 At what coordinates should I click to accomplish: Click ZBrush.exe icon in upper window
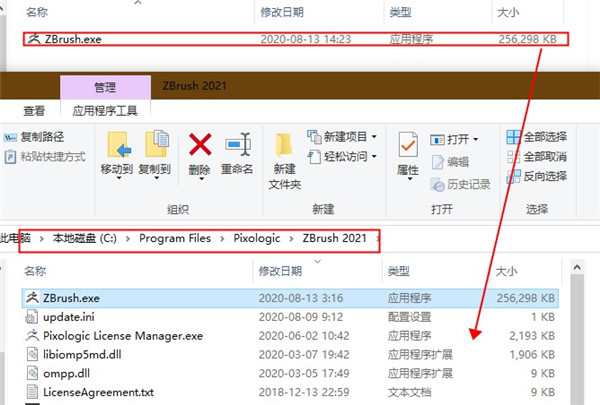34,39
